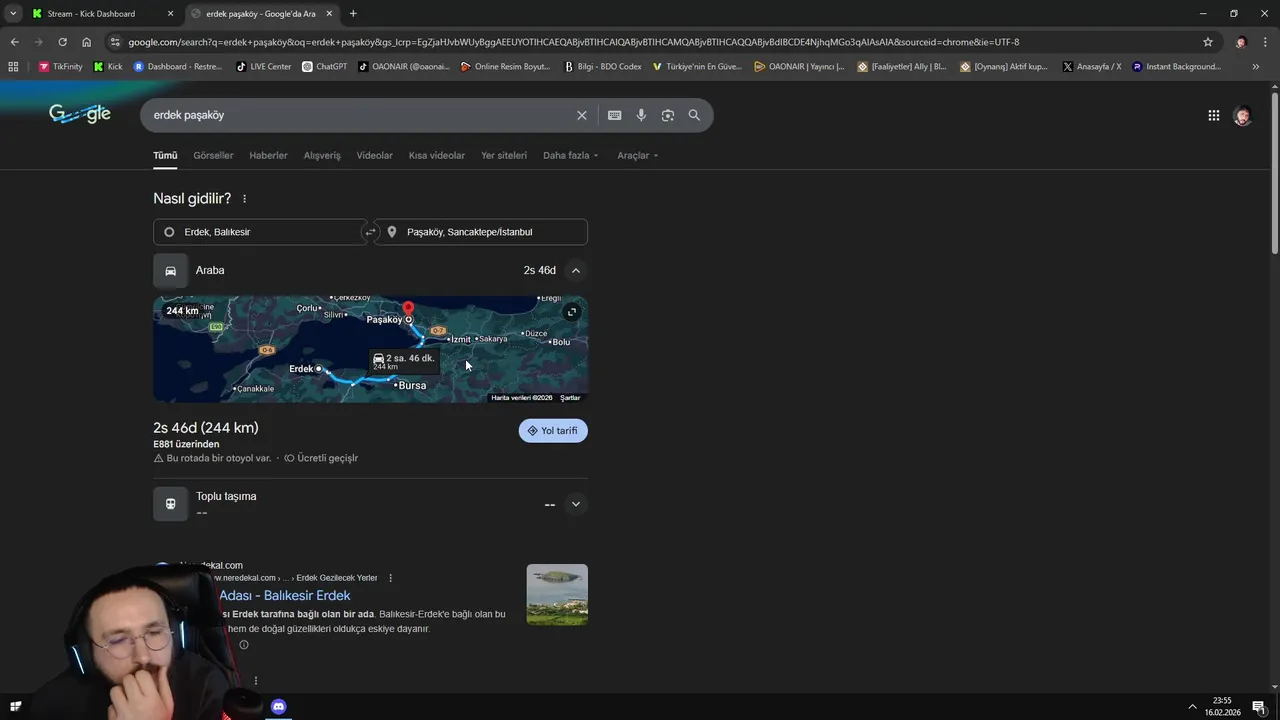Open the notification center icon
The image size is (1280, 720).
point(1259,707)
